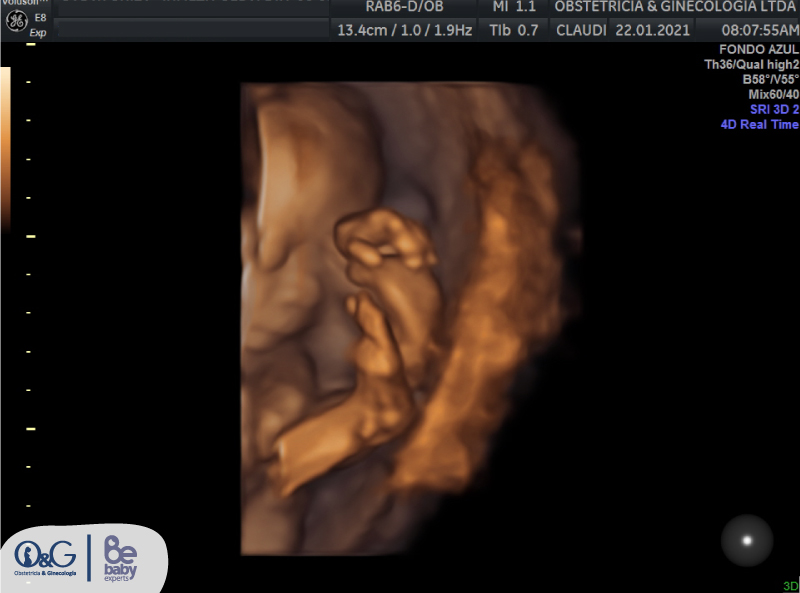The image size is (800, 593).
Task: Click the CLAUDI operator field
Action: pos(581,31)
